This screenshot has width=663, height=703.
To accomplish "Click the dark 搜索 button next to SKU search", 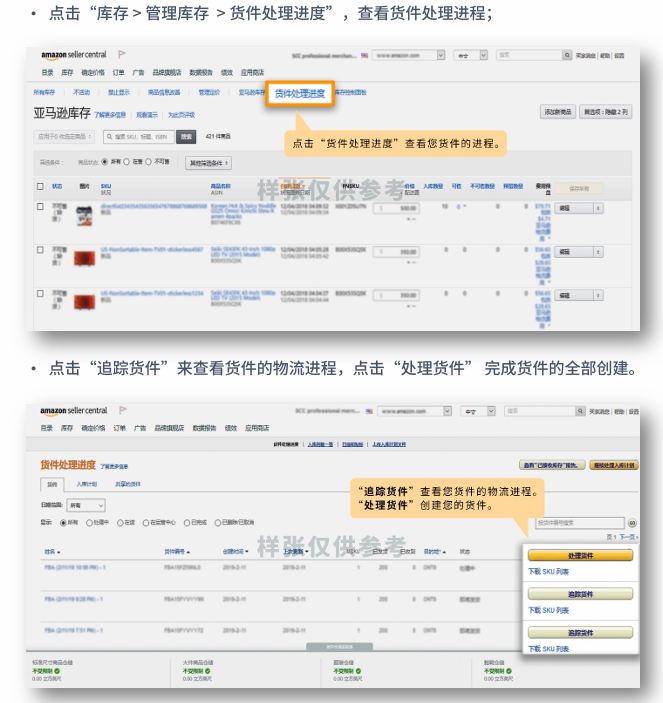I will 186,137.
